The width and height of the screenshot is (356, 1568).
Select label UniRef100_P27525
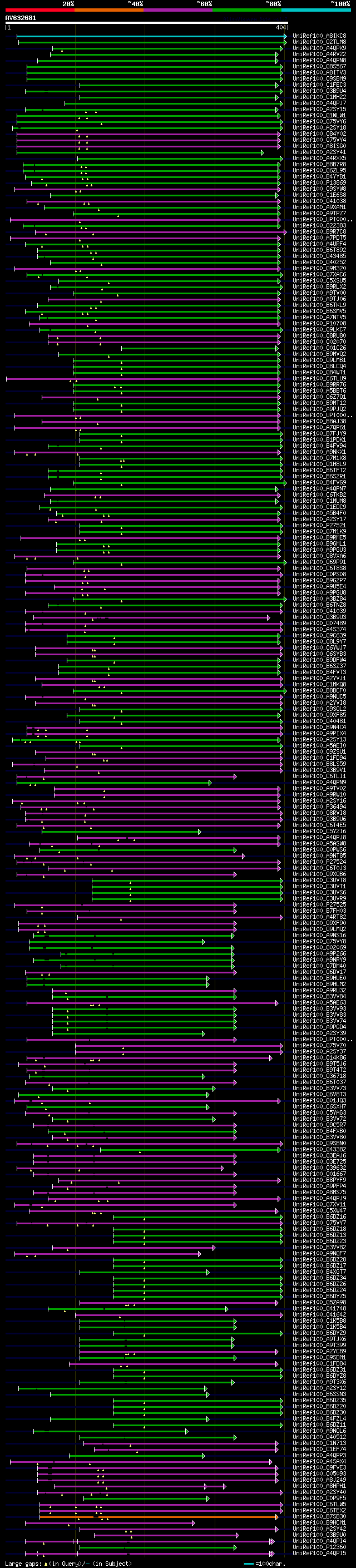click(319, 904)
